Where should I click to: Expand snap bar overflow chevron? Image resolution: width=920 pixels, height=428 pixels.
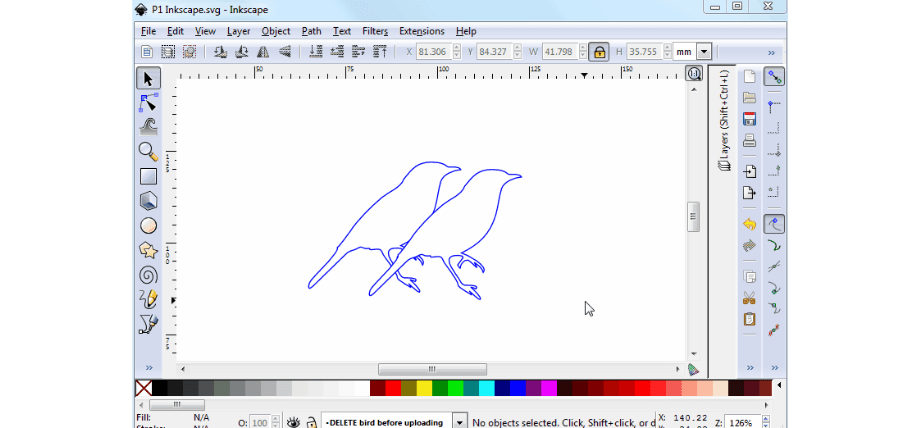coord(774,368)
